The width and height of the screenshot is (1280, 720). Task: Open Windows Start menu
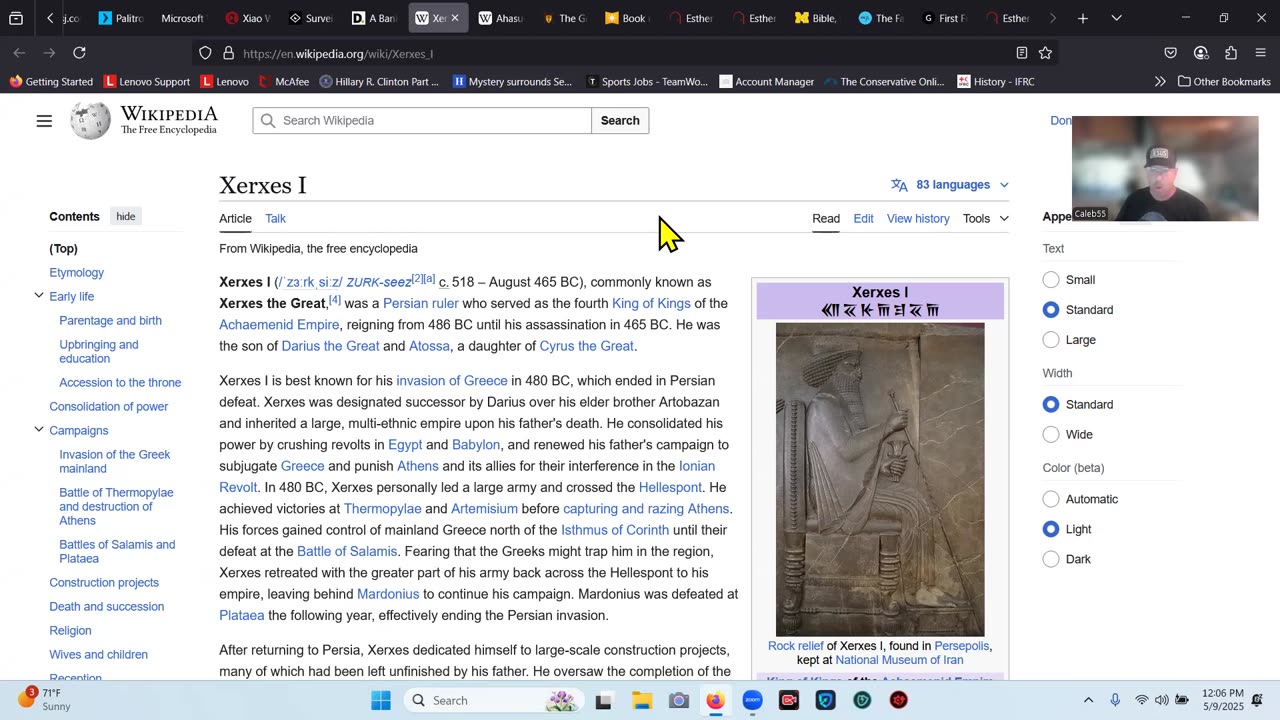(381, 700)
